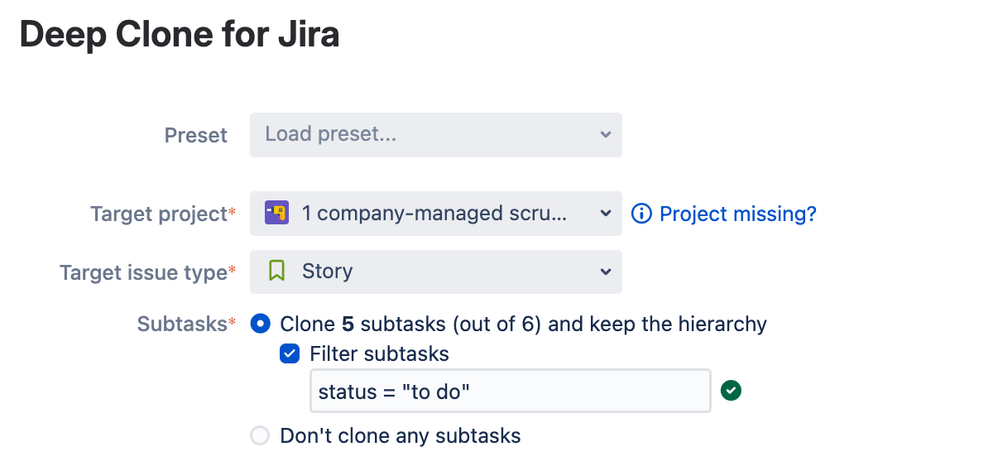Click the Load preset chevron arrow
Viewport: 998px width, 457px height.
604,134
